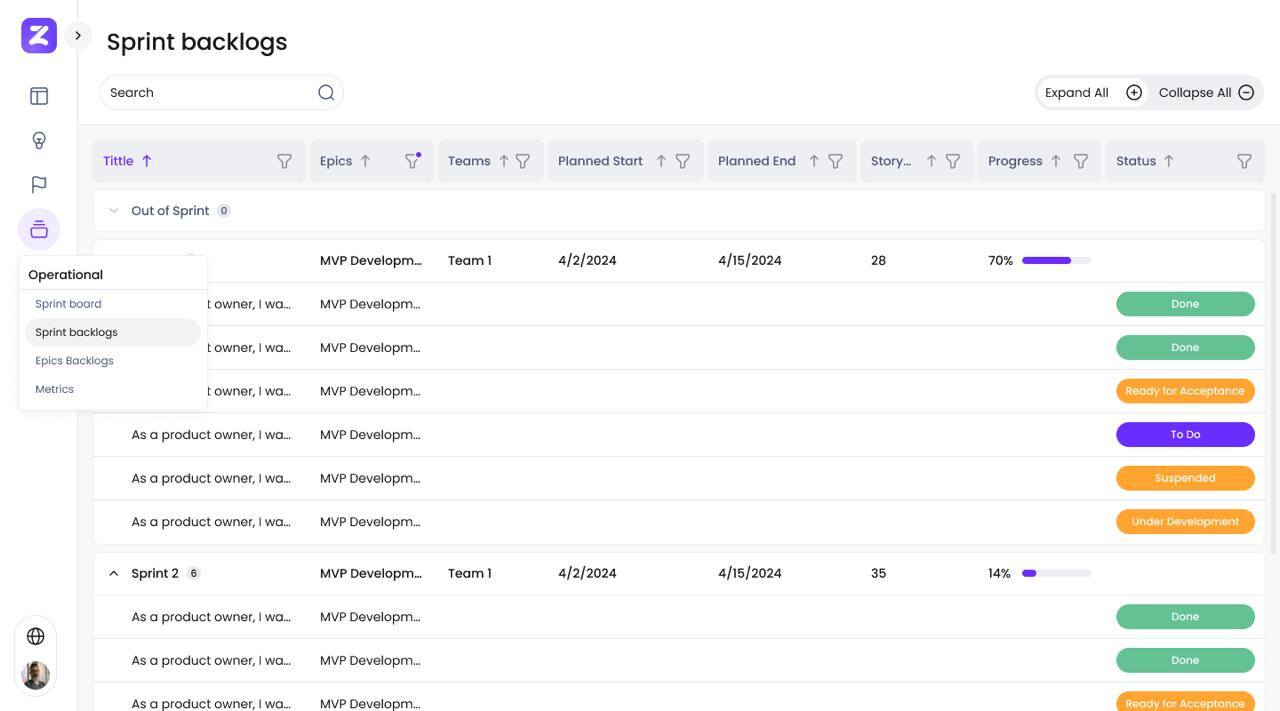Viewport: 1280px width, 711px height.
Task: Click the Planned Start filter icon
Action: coord(683,161)
